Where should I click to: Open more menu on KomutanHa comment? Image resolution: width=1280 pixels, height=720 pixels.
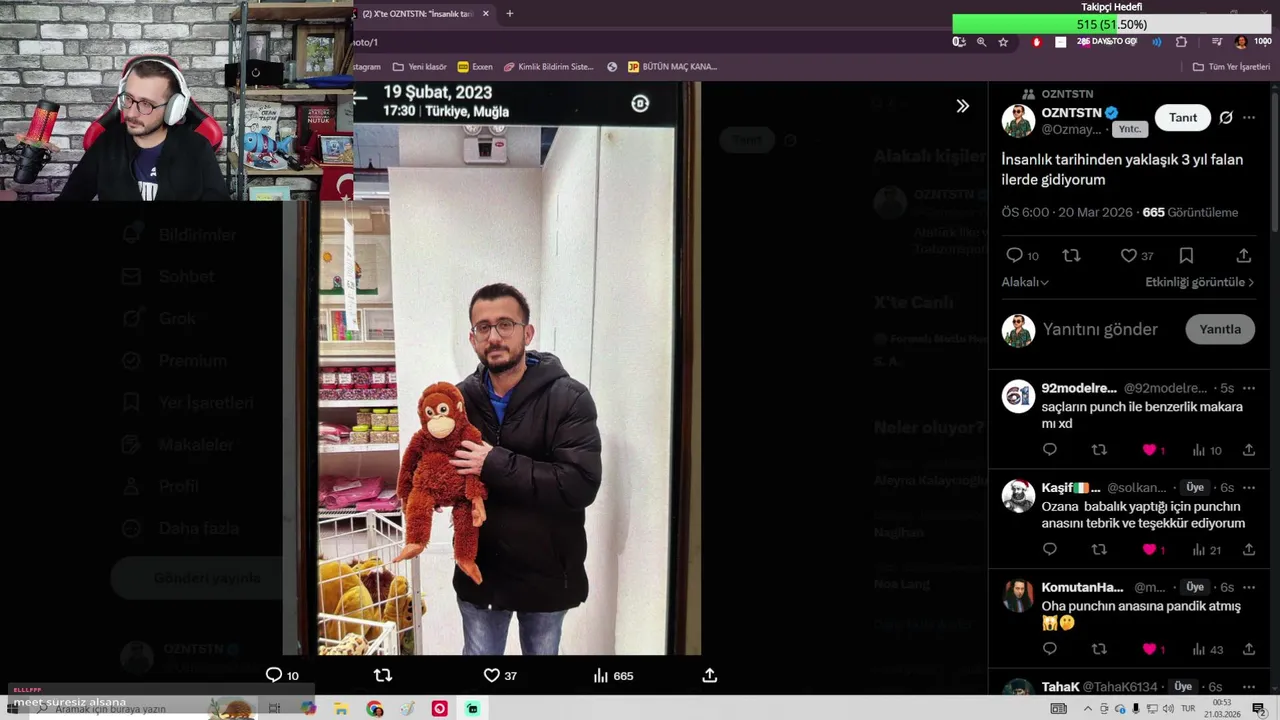(1248, 587)
